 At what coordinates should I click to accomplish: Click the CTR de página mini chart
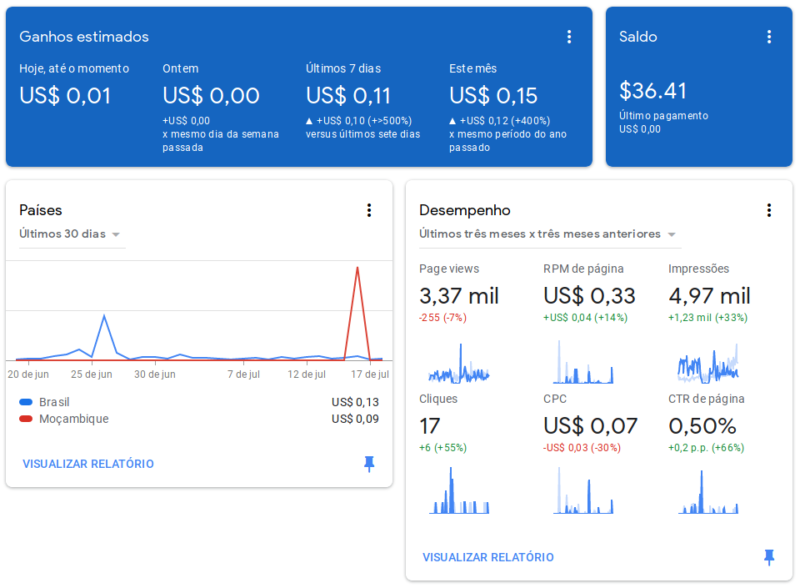708,492
